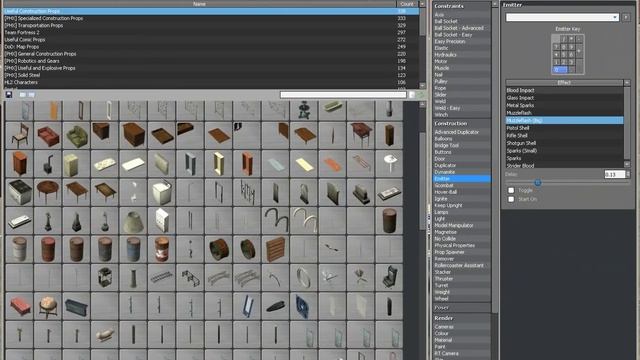This screenshot has width=640, height=360.
Task: Spawn the explosive red-white barrel prop
Action: pyautogui.click(x=162, y=249)
